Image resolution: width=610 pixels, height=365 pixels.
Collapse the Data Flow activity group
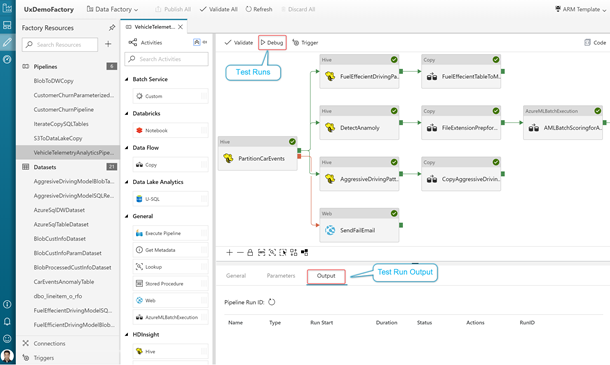point(126,147)
